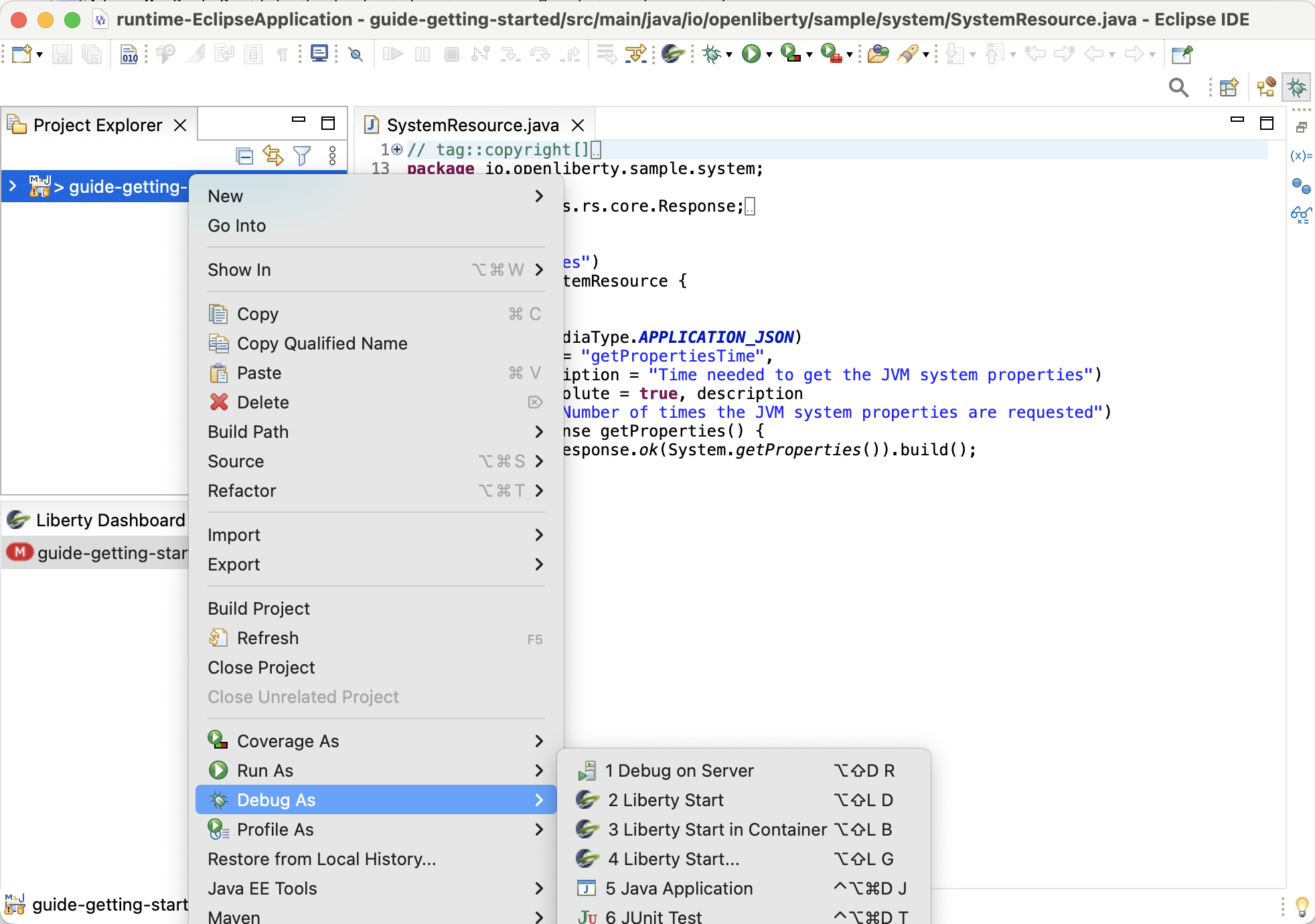Choose Paste in the context menu
The height and width of the screenshot is (924, 1315).
point(376,373)
